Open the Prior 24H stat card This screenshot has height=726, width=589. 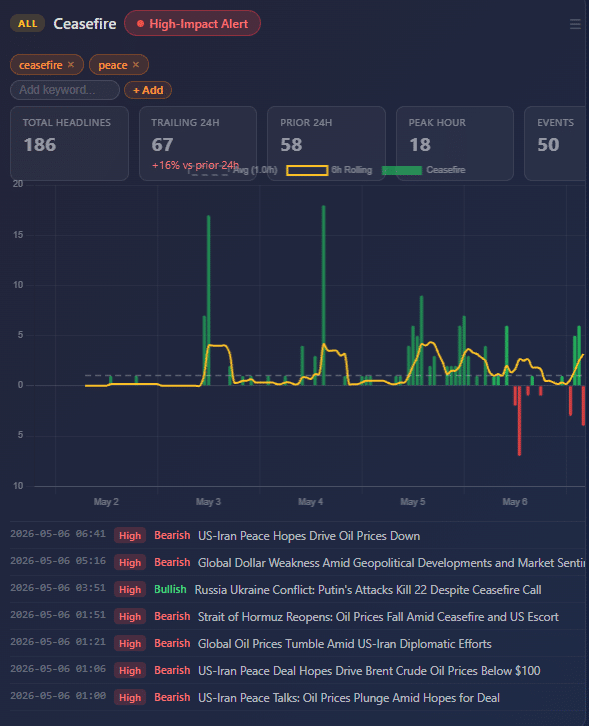click(x=326, y=143)
